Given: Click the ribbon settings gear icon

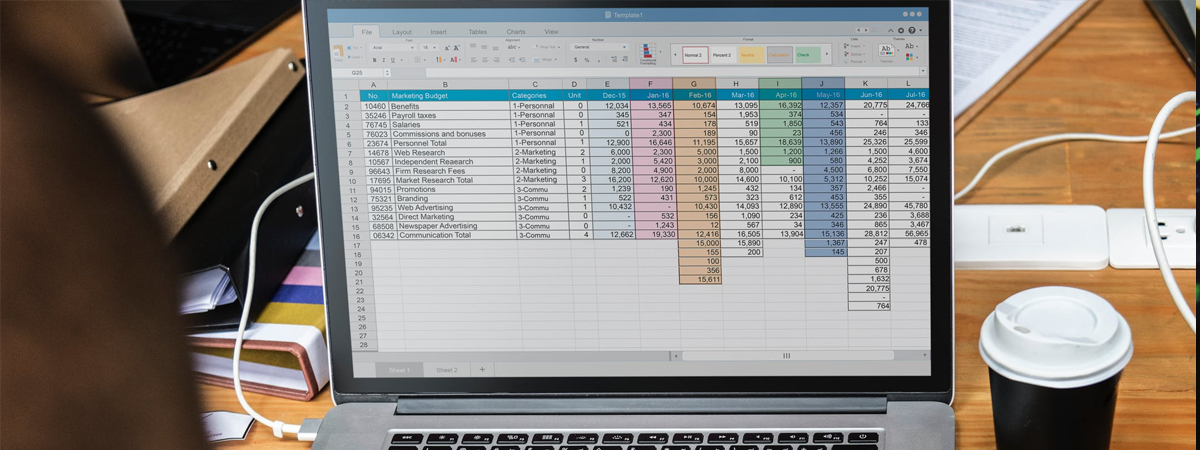Looking at the screenshot, I should coord(901,30).
